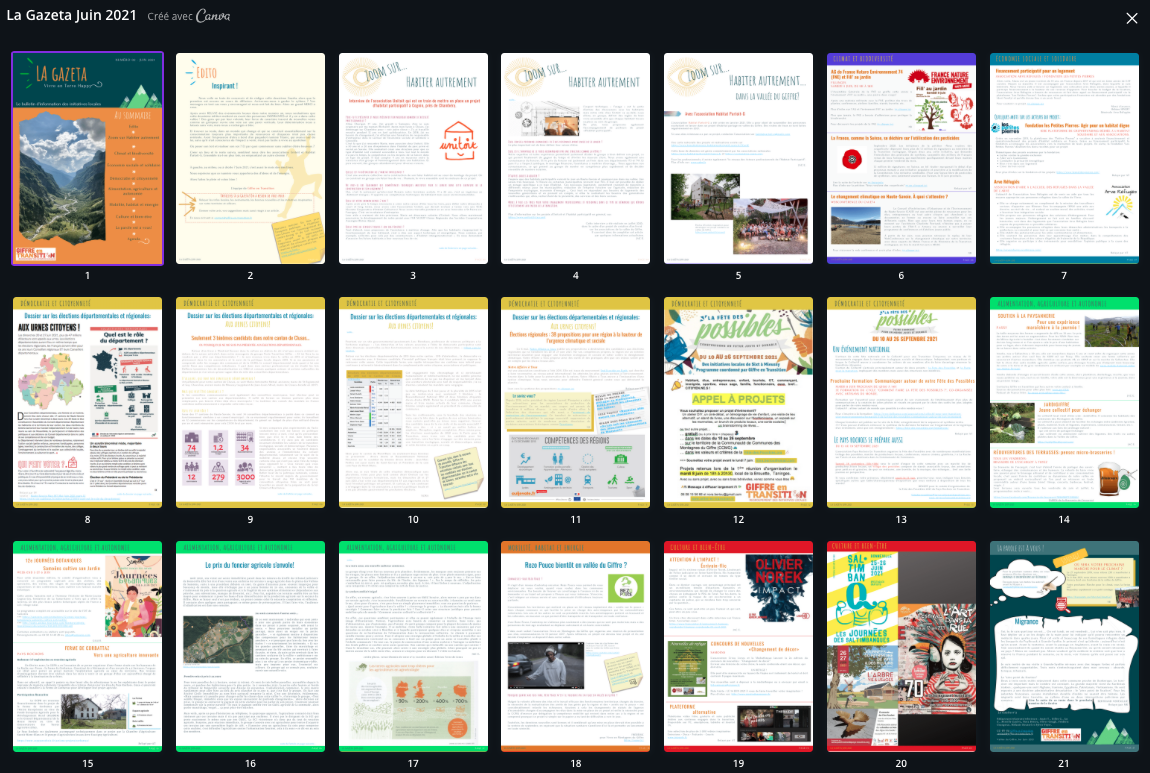Go to page 17 thumbnail
This screenshot has width=1150, height=773.
[x=413, y=647]
